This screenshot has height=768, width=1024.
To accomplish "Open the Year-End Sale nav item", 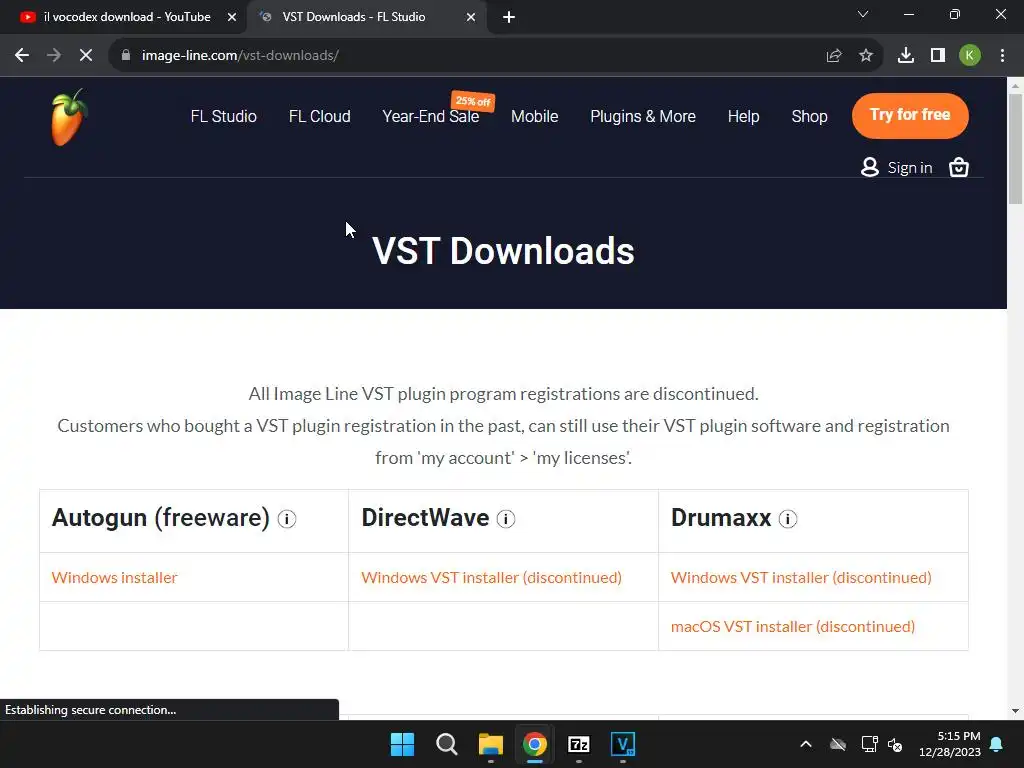I will coord(431,116).
